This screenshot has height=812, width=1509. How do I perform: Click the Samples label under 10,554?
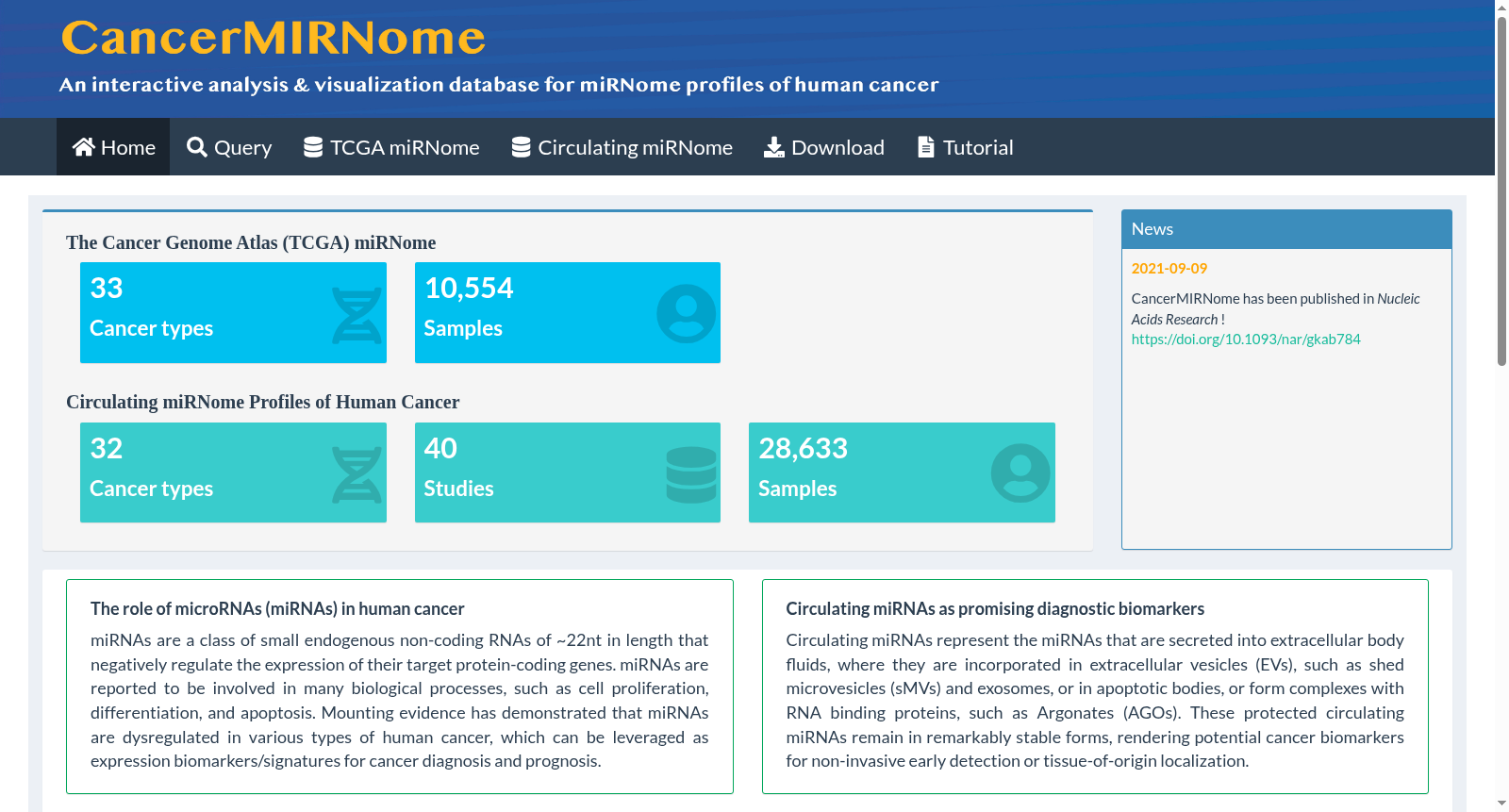click(463, 328)
